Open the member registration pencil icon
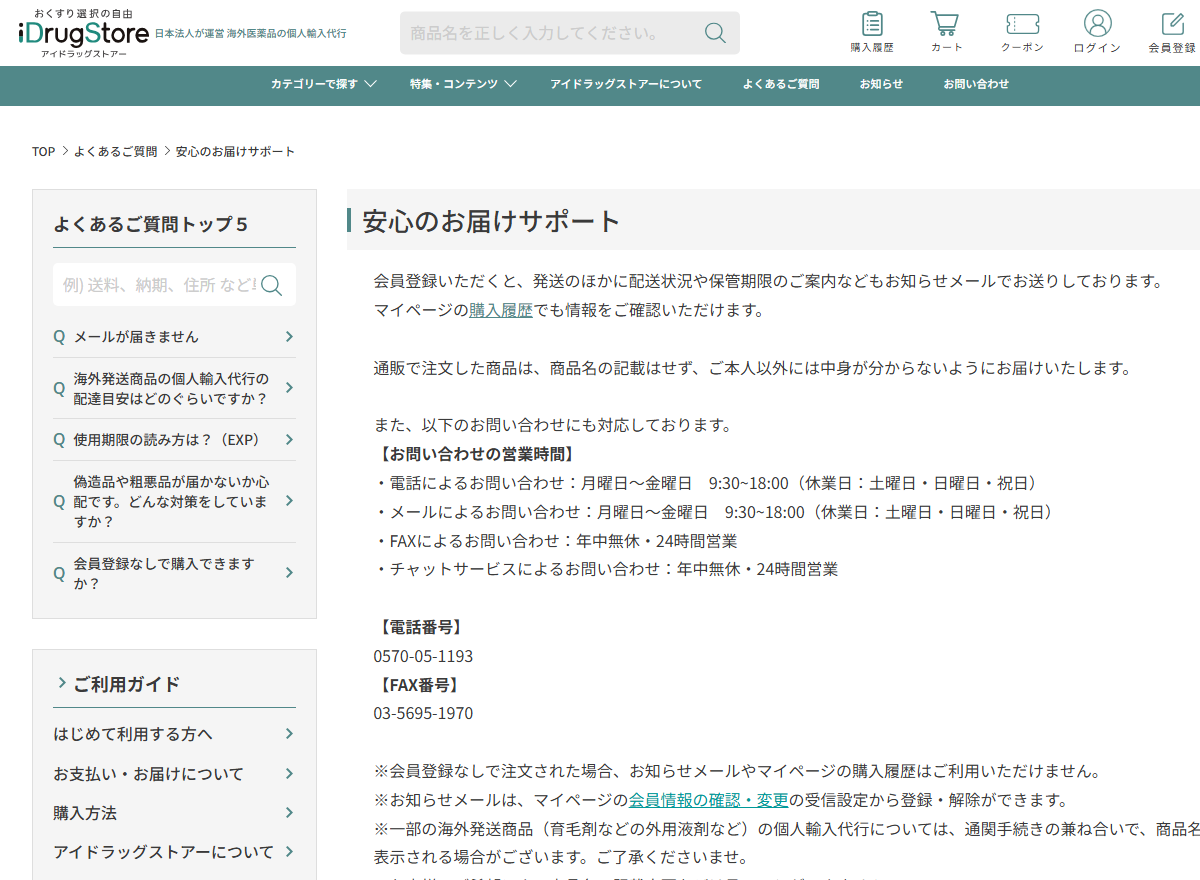Screen dimensions: 1200x880 [1172, 24]
